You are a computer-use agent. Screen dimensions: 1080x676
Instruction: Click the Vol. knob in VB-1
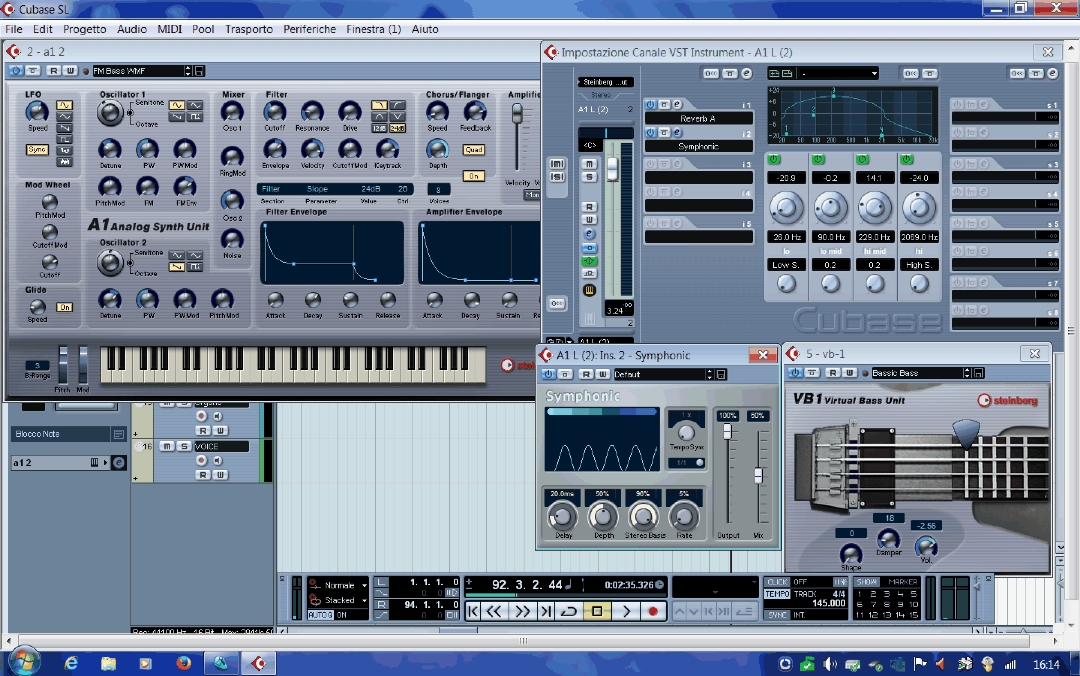926,546
